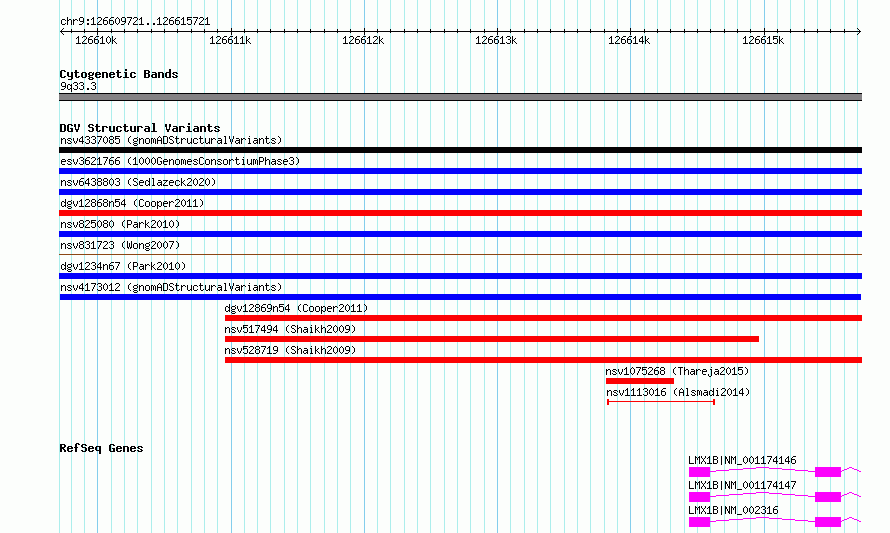Viewport: 890px width, 533px height.
Task: Open the LMX1B|NM_001174147 gene label
Action: point(742,485)
